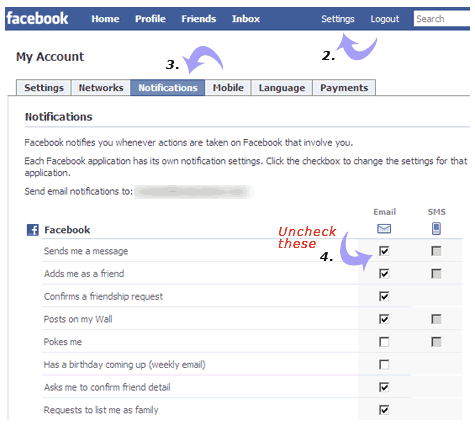Click the Facebook 'f' application icon

point(33,230)
